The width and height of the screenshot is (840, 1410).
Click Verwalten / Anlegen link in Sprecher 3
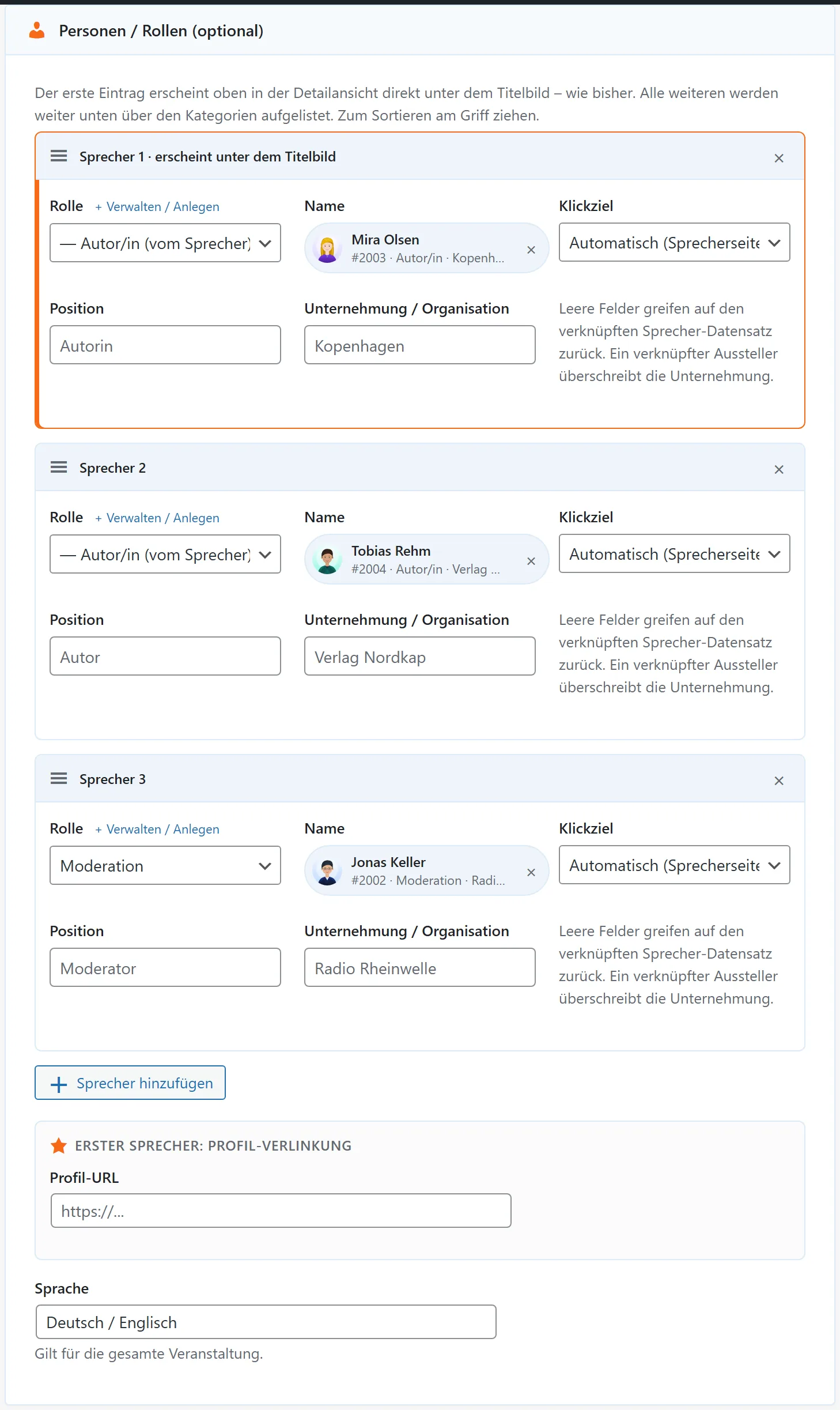[x=157, y=829]
